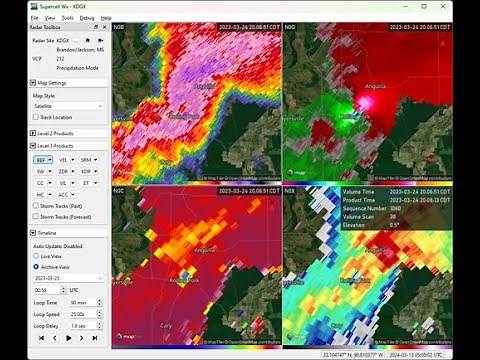Adjust the UTC time stepper arrows

[64, 290]
